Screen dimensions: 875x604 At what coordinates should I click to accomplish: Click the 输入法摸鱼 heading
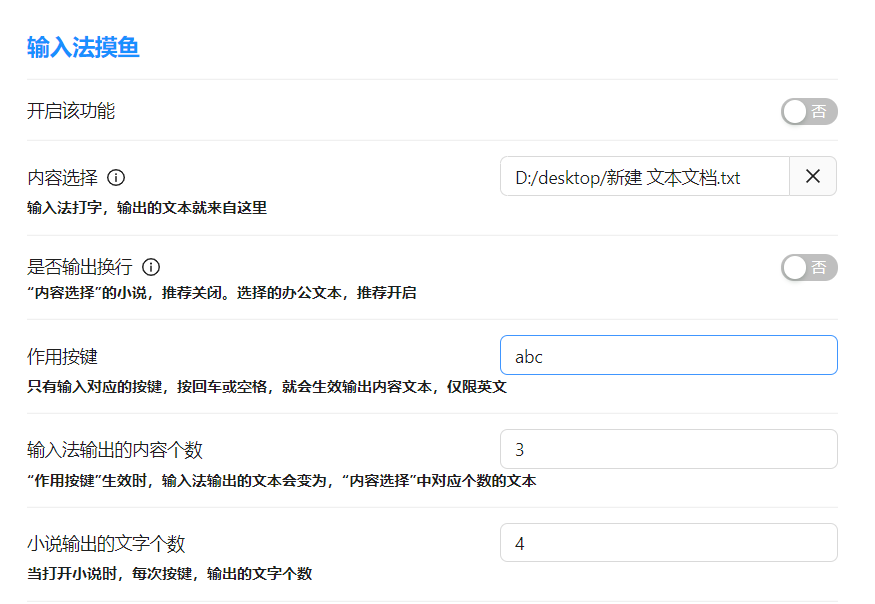[83, 47]
